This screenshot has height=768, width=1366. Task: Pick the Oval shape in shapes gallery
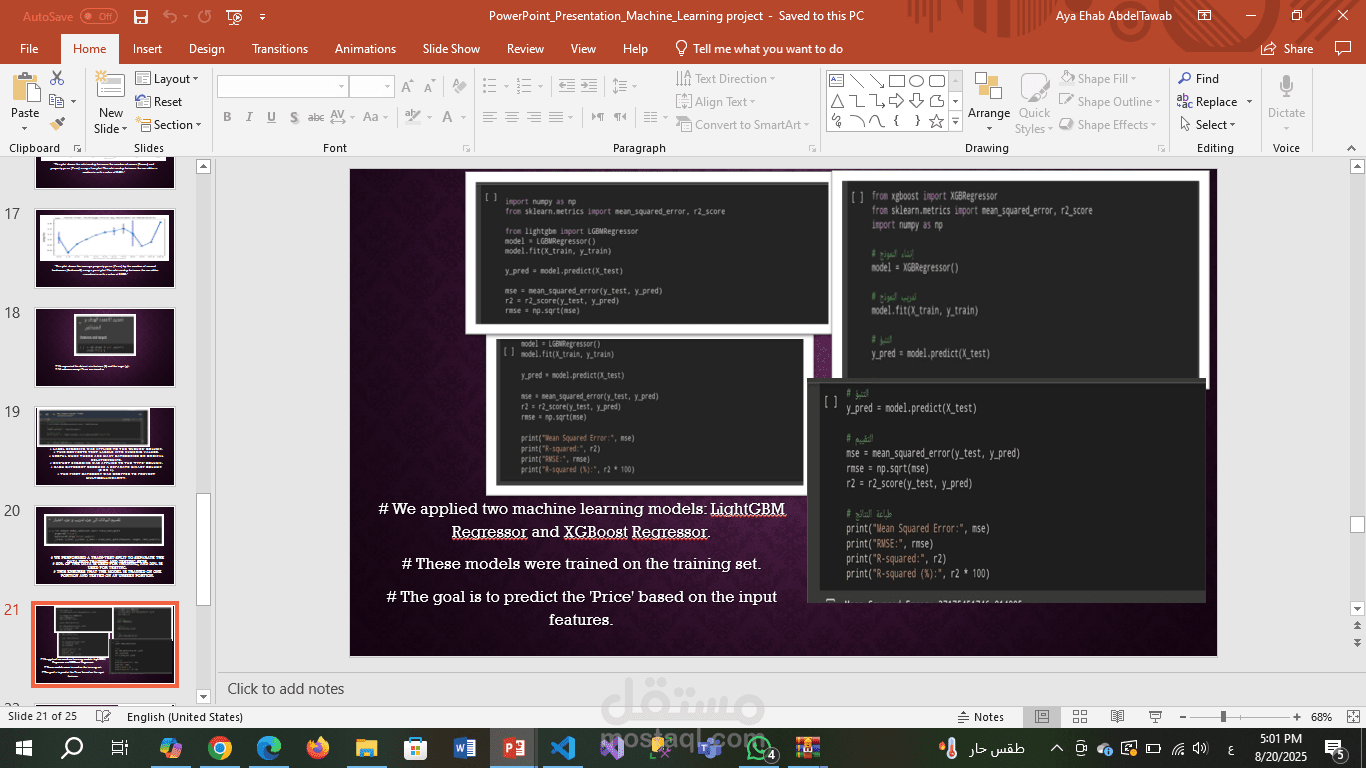coord(917,81)
